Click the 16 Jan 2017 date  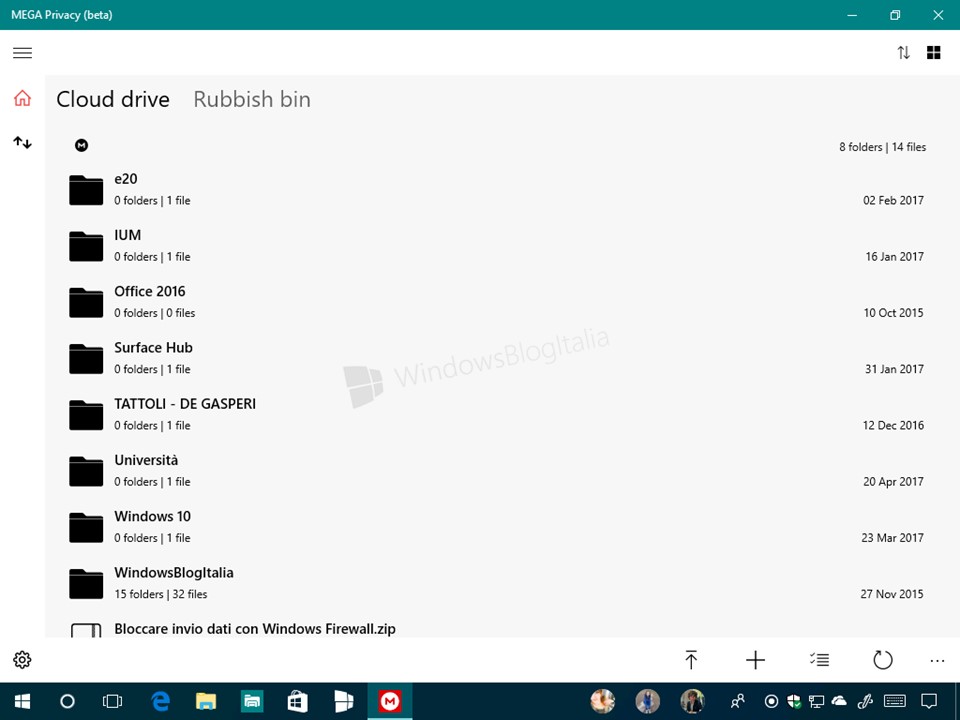pyautogui.click(x=894, y=257)
